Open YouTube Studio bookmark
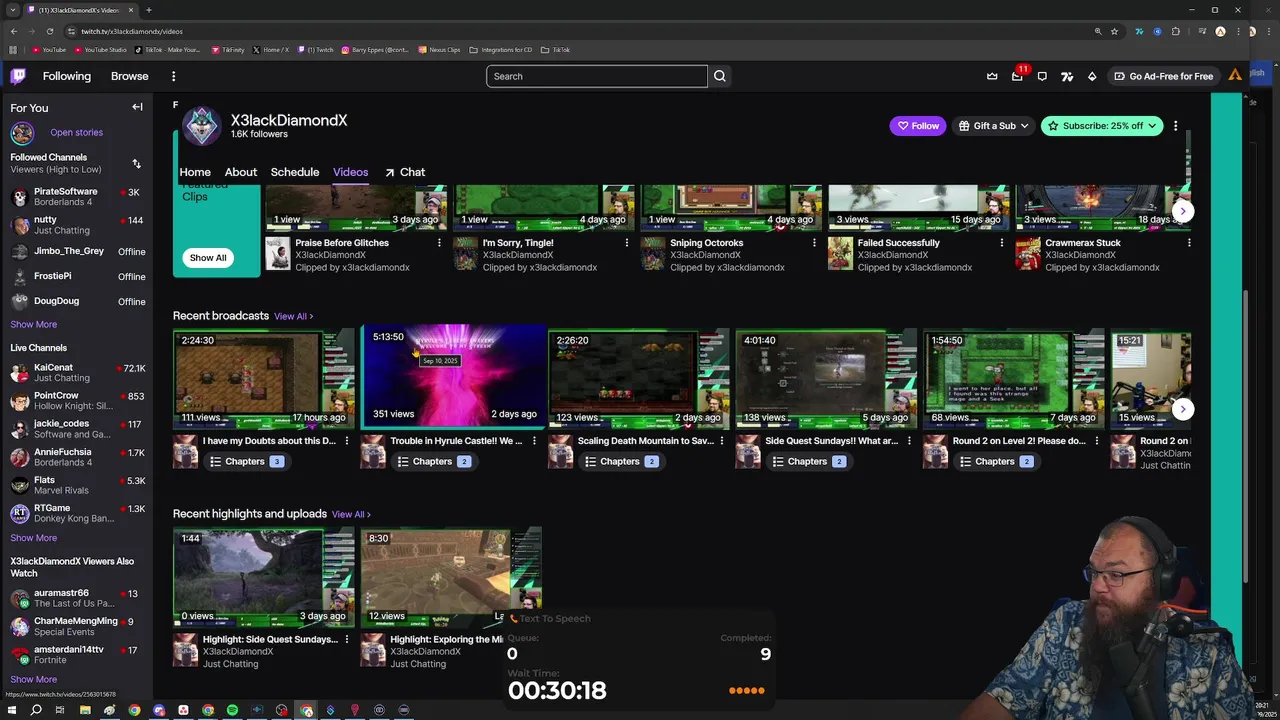This screenshot has height=720, width=1280. [100, 49]
